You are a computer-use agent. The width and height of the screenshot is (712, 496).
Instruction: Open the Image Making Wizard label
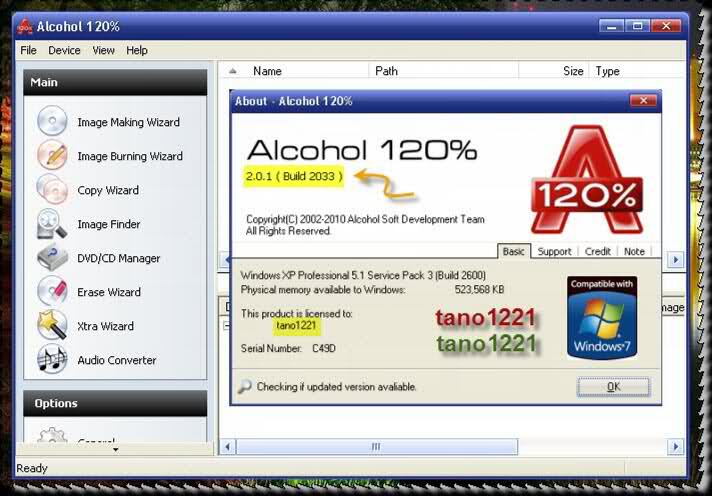[129, 122]
